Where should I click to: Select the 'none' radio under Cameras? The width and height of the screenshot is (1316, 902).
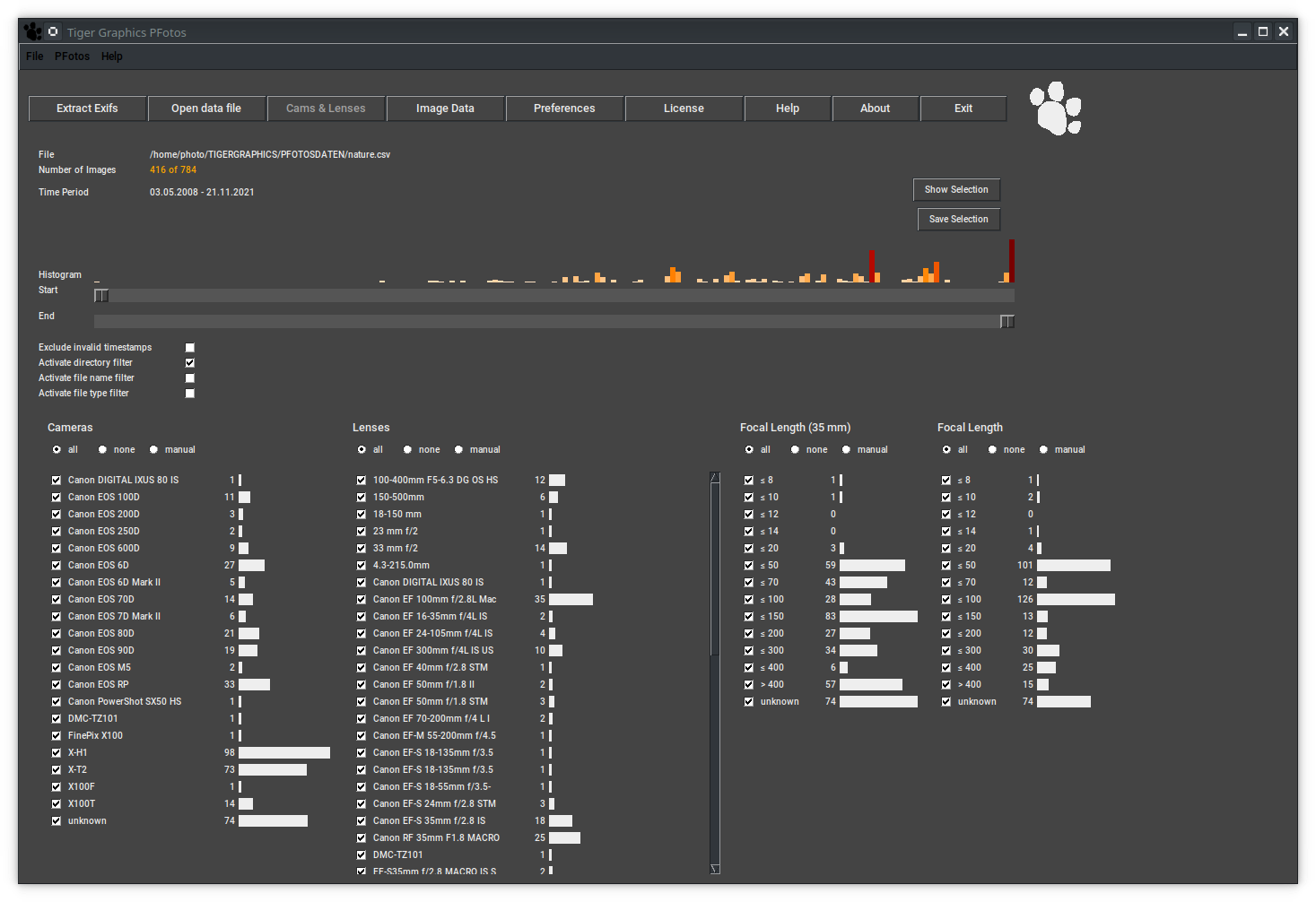(x=103, y=450)
